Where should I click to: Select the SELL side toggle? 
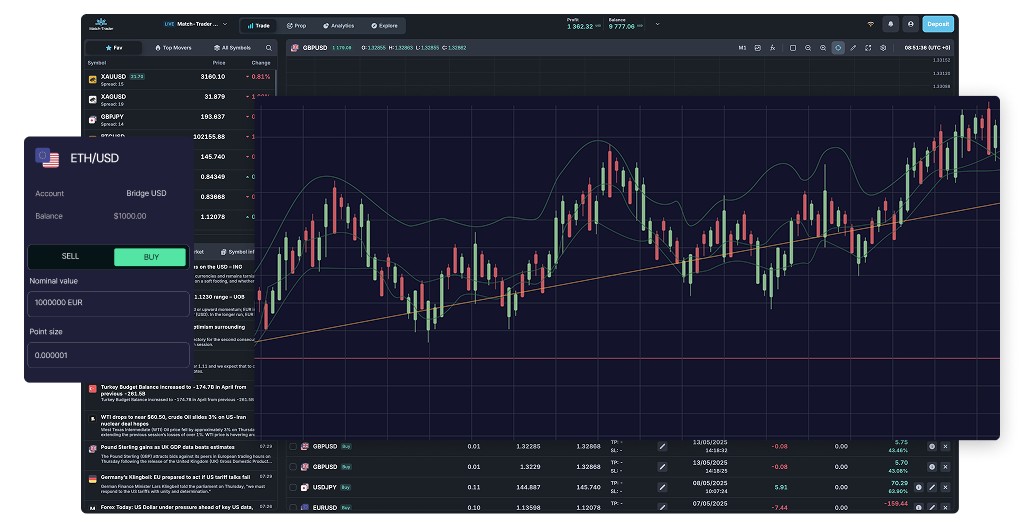70,257
